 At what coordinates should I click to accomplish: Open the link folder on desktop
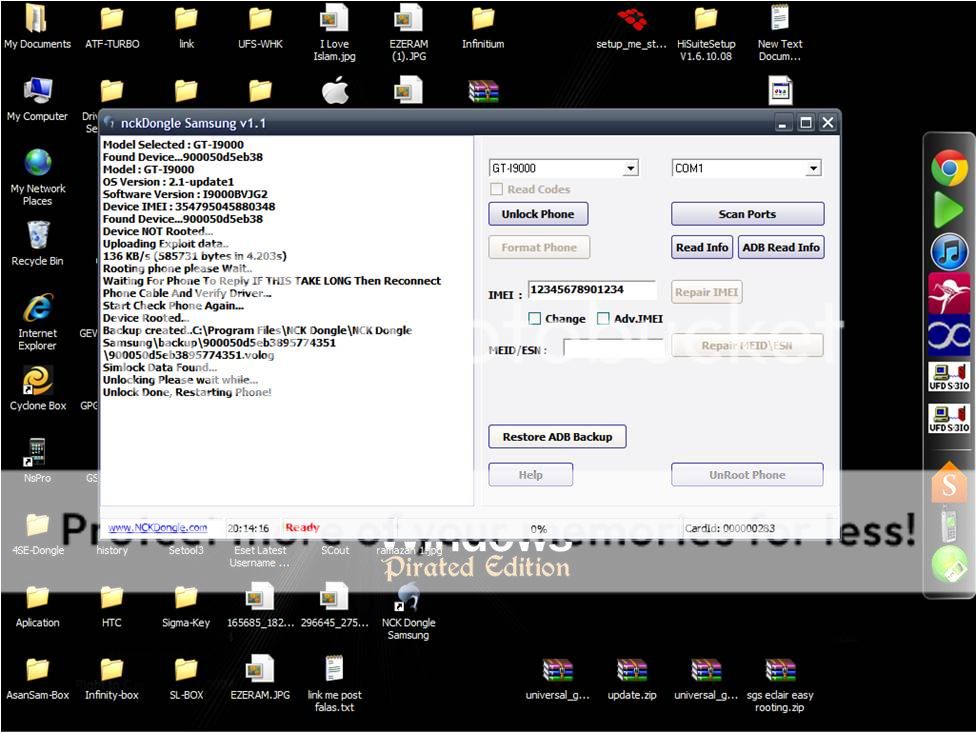pyautogui.click(x=186, y=27)
